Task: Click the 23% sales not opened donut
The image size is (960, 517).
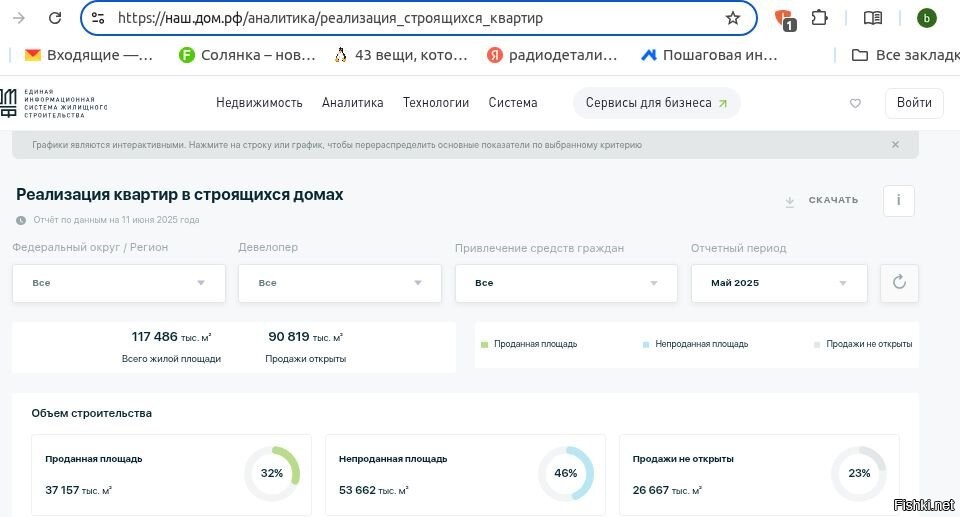Action: [859, 474]
